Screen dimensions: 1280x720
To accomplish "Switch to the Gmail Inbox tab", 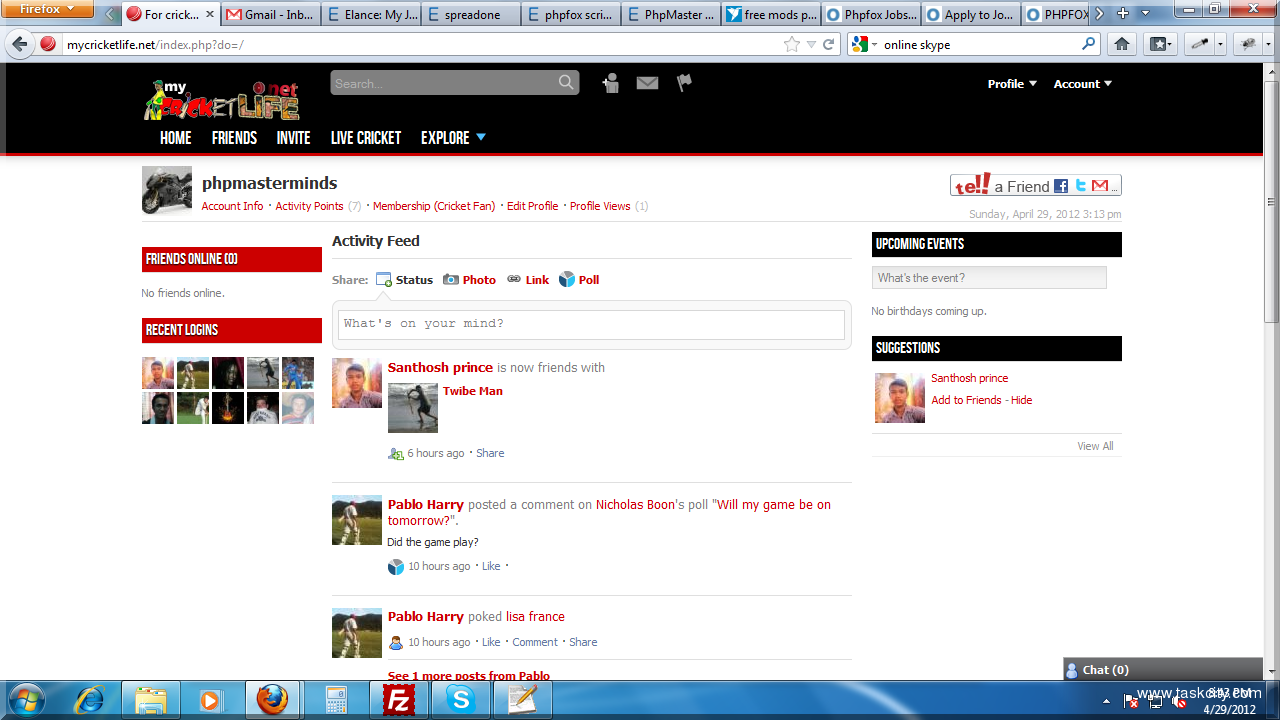I will click(269, 15).
